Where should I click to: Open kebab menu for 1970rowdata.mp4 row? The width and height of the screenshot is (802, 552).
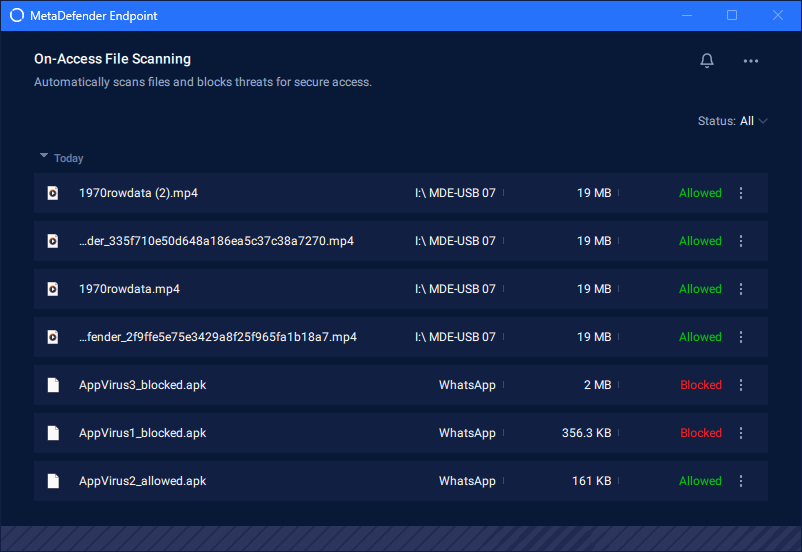coord(741,289)
